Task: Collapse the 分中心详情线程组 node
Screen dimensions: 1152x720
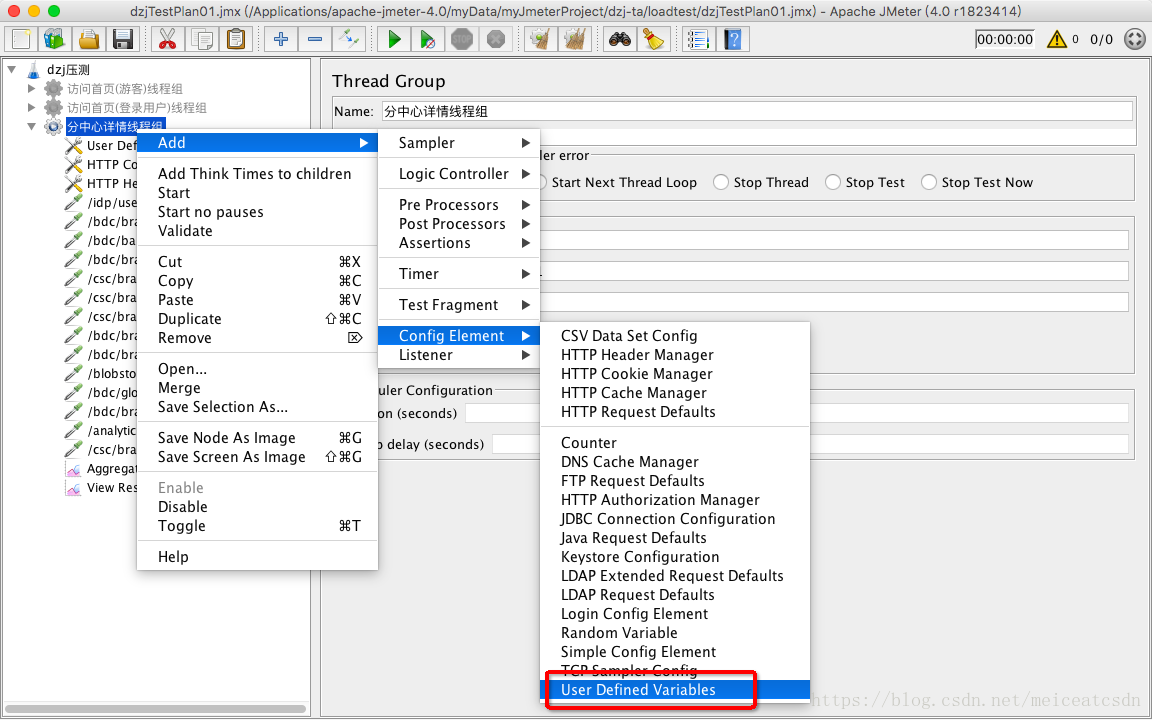Action: (x=31, y=126)
